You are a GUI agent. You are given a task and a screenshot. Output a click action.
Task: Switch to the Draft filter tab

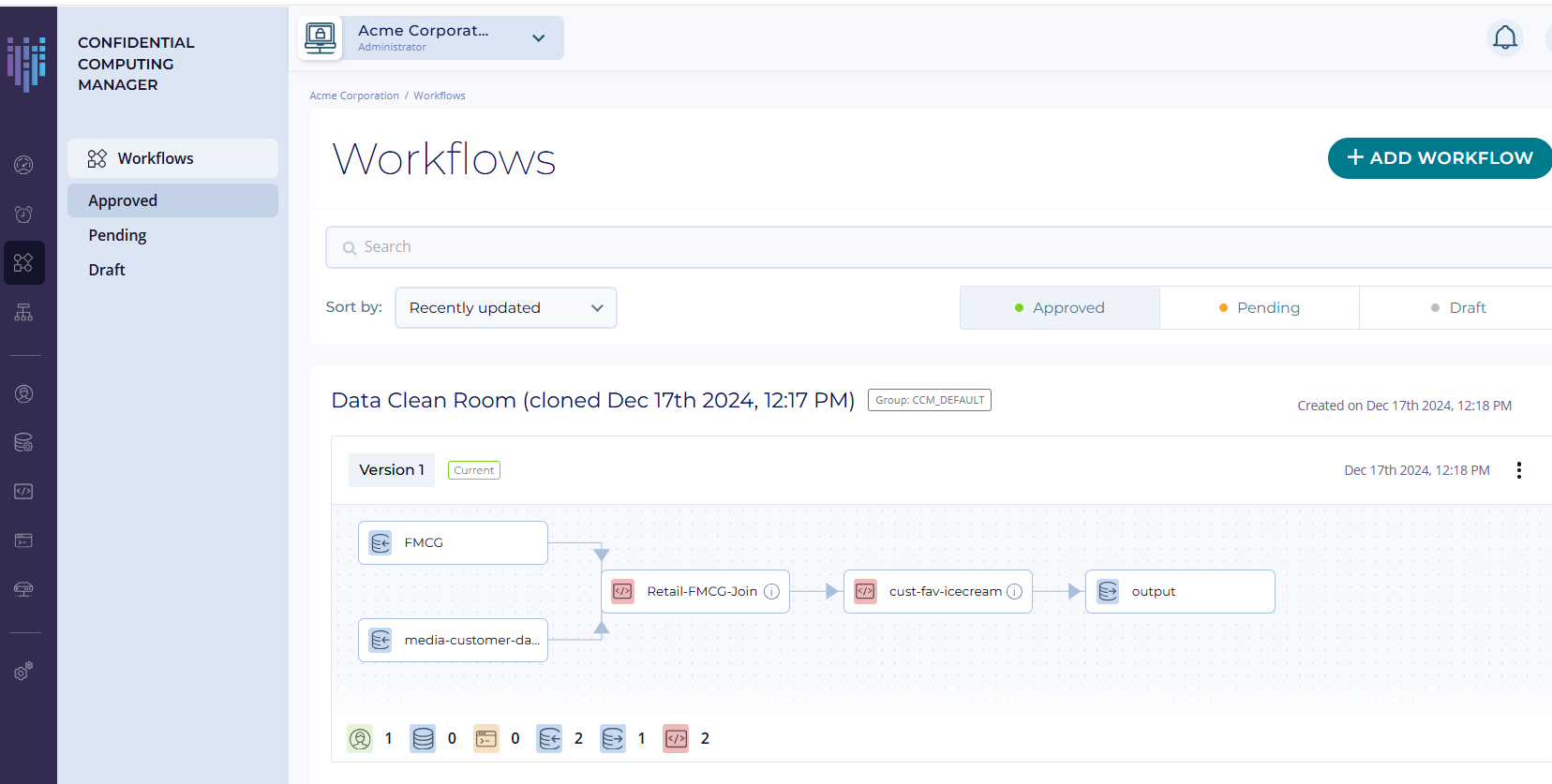pyautogui.click(x=1457, y=308)
